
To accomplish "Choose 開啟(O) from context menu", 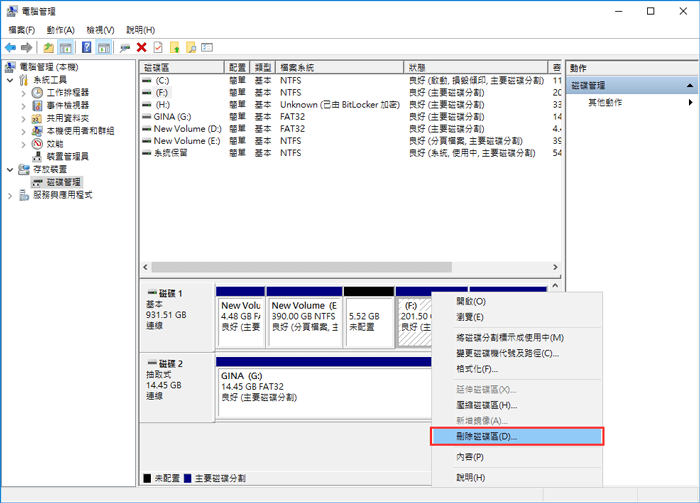I will click(517, 301).
